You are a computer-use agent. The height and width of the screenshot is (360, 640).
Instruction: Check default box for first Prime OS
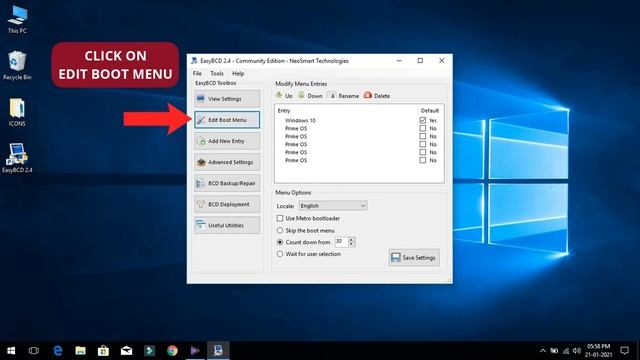(x=423, y=128)
